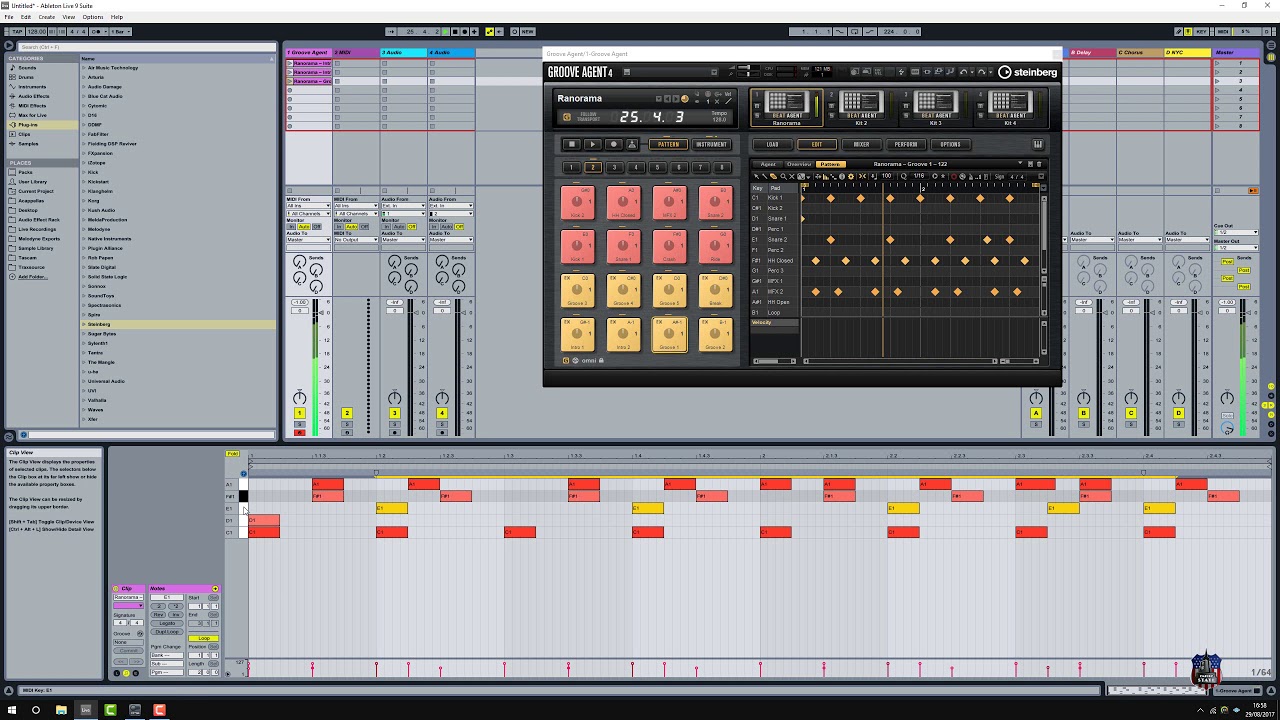Image resolution: width=1280 pixels, height=720 pixels.
Task: Switch to Agent tab in Groove Agent
Action: click(x=768, y=164)
